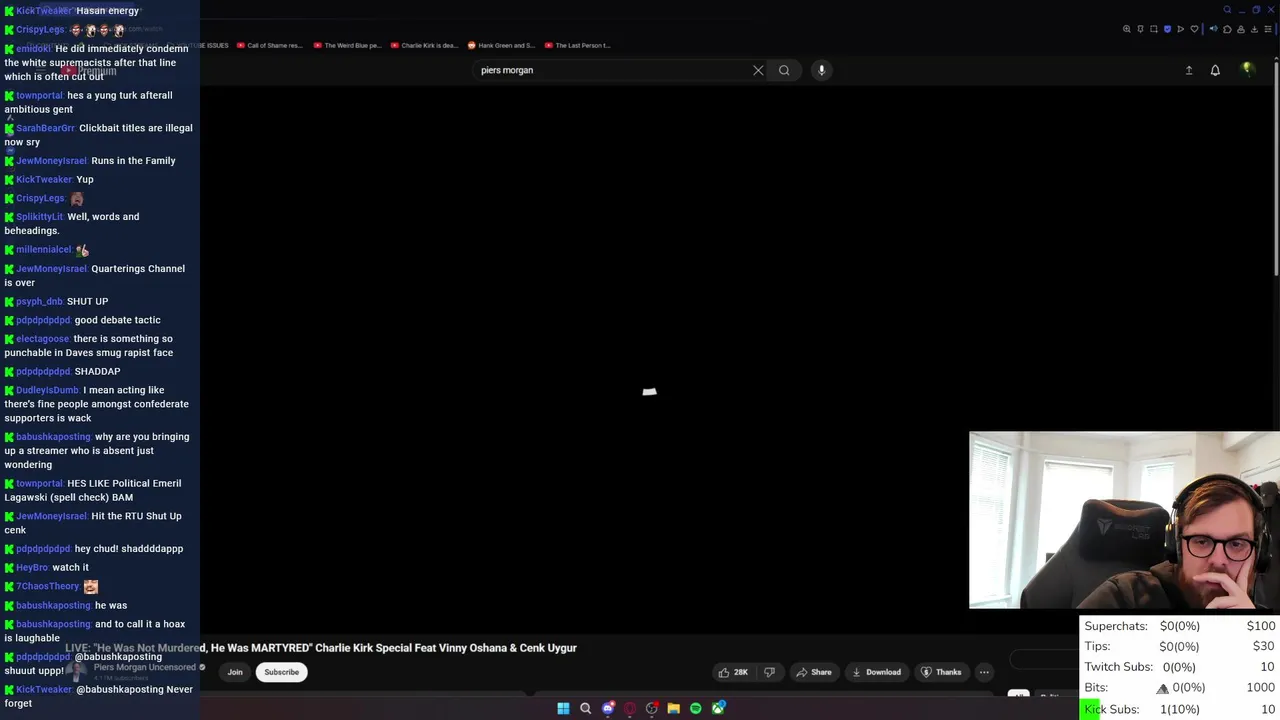1280x720 pixels.
Task: Click the browser pin icon
Action: point(1140,29)
